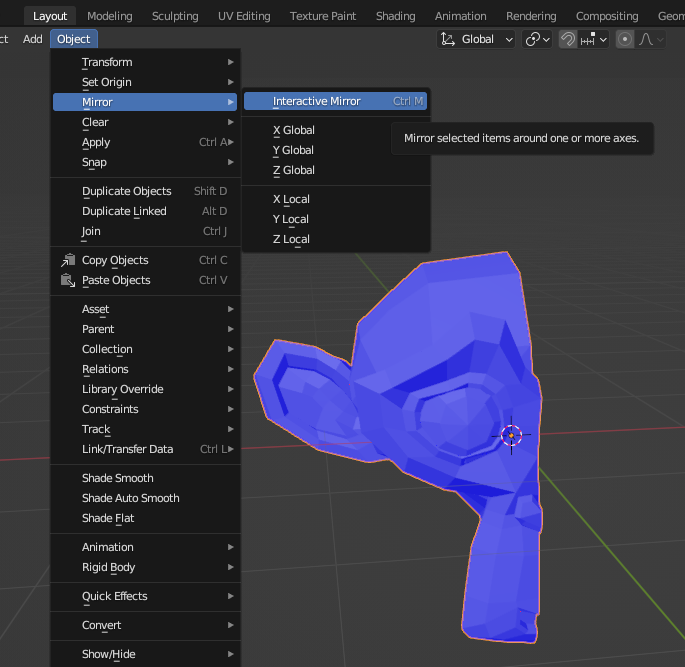Apply Shade Smooth
Viewport: 685px width, 667px height.
[x=145, y=478]
